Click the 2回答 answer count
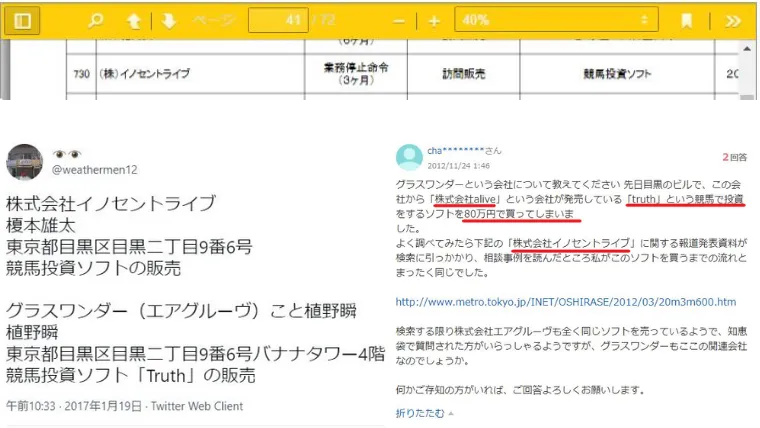Image resolution: width=760 pixels, height=428 pixels. (x=734, y=157)
